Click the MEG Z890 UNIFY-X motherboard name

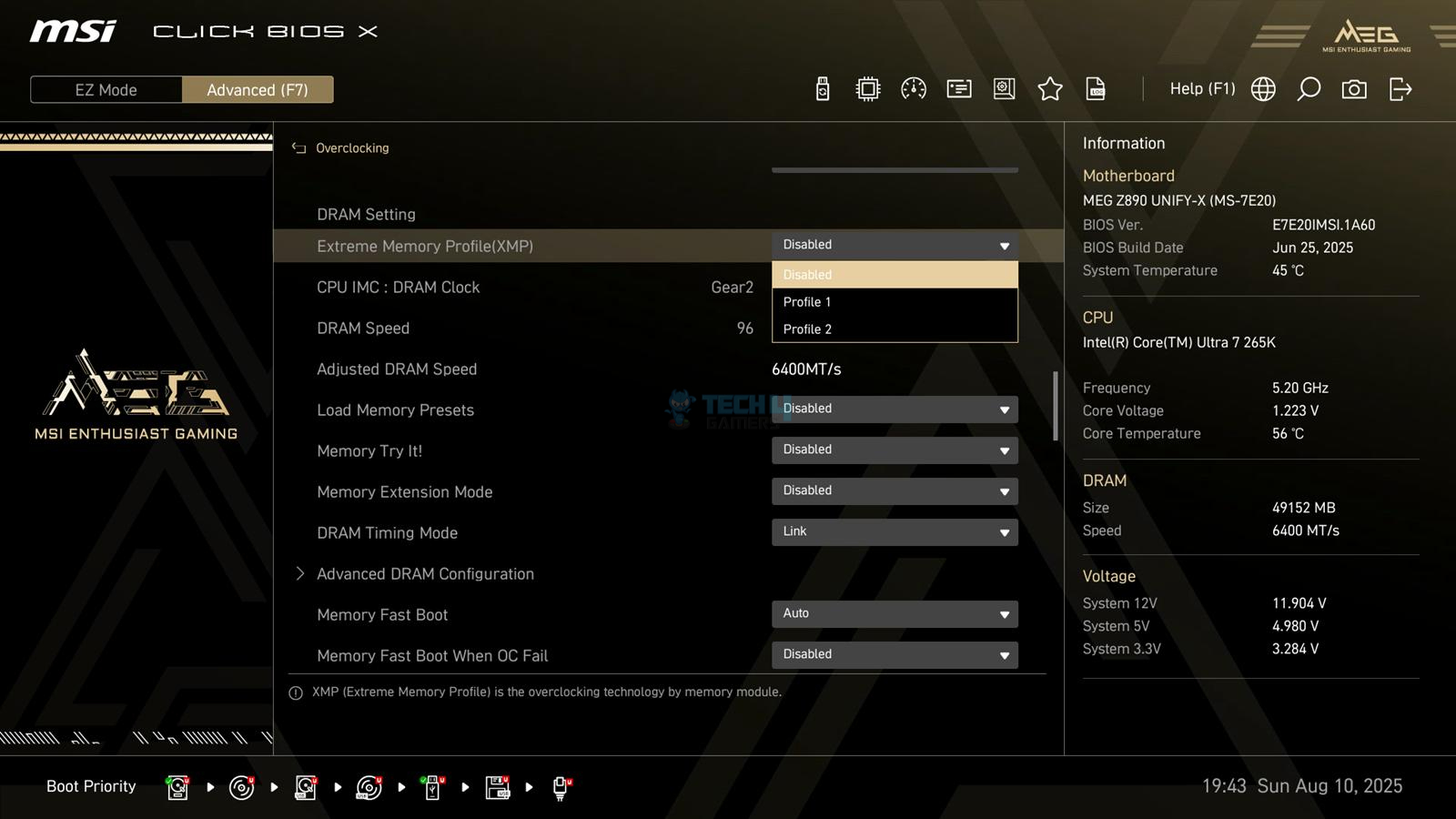(x=1179, y=200)
